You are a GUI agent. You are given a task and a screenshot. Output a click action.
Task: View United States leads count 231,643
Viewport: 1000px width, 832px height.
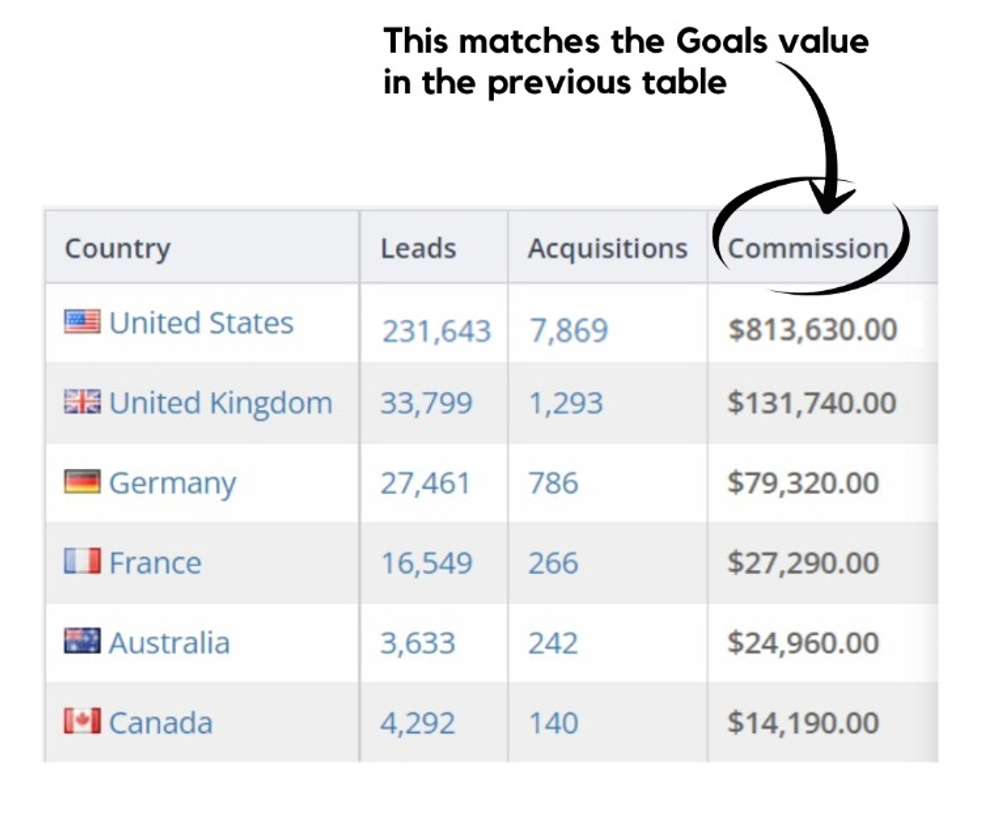[435, 331]
